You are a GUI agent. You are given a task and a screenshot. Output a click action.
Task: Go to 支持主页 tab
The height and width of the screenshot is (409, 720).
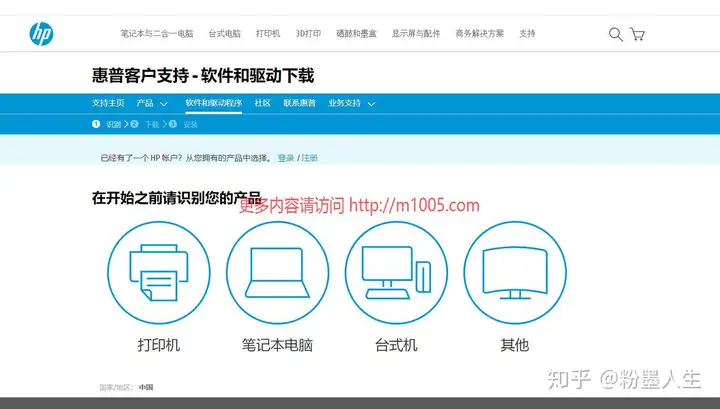tap(108, 103)
